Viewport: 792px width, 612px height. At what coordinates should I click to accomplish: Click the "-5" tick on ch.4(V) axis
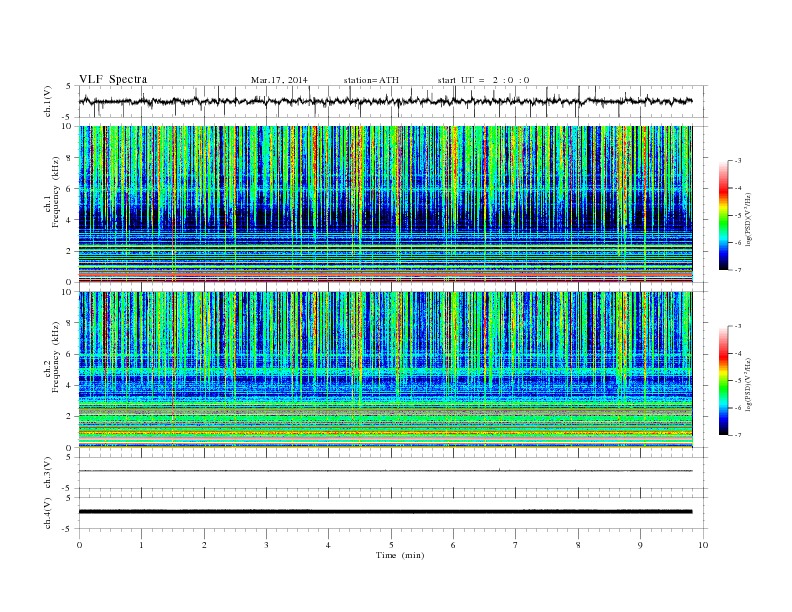pyautogui.click(x=68, y=529)
